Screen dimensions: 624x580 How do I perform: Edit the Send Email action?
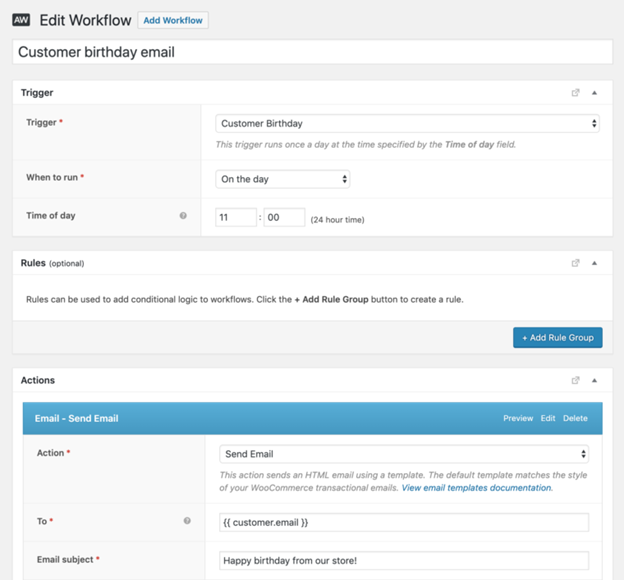point(548,418)
